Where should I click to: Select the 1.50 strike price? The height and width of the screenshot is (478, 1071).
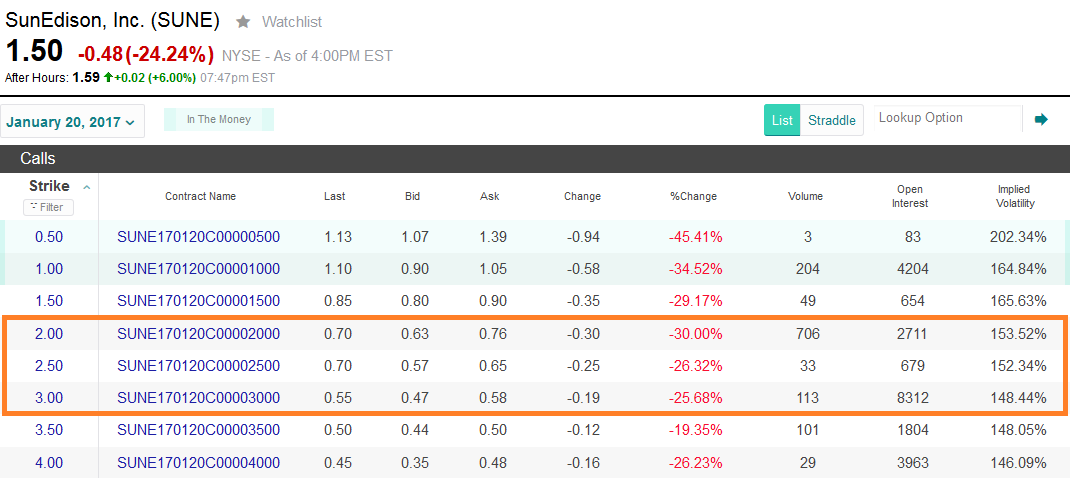49,301
